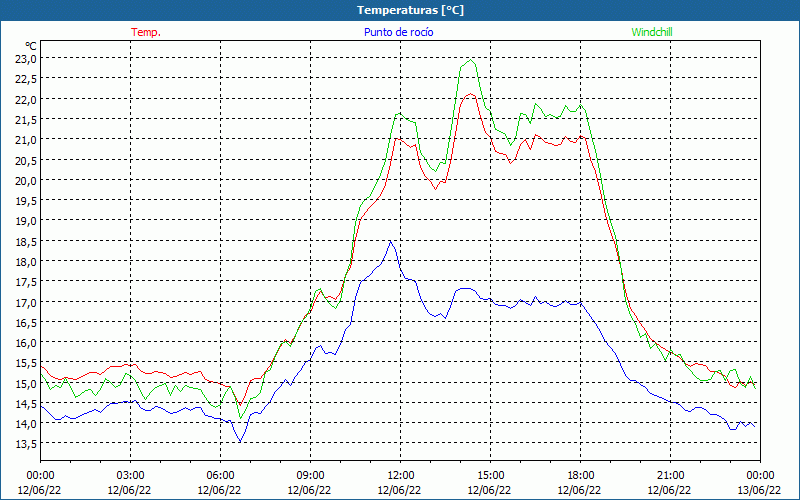This screenshot has width=800, height=500.
Task: Click the blue dew point minimum near 06:40
Action: point(240,441)
